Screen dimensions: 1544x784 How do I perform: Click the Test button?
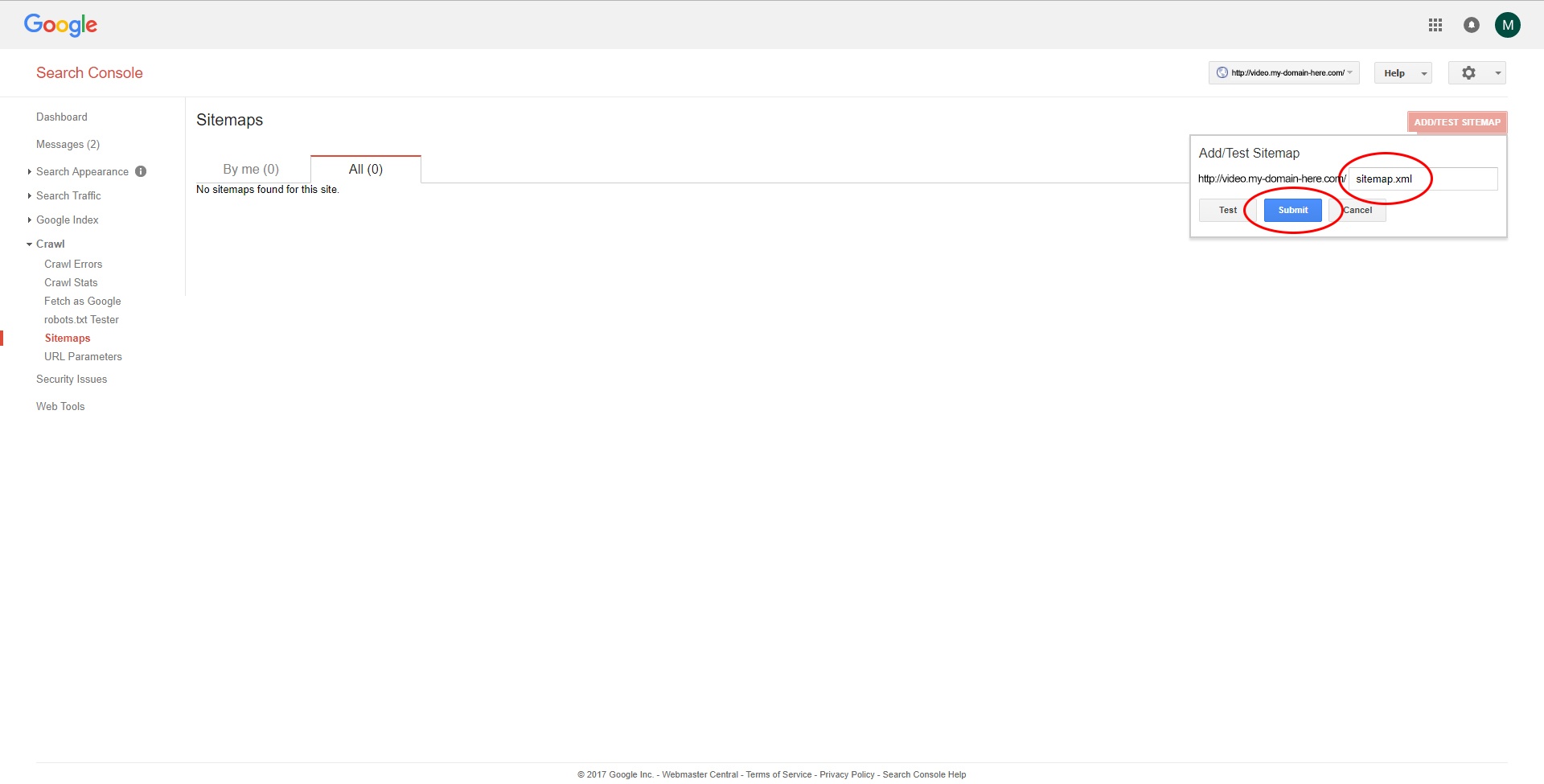[1228, 210]
